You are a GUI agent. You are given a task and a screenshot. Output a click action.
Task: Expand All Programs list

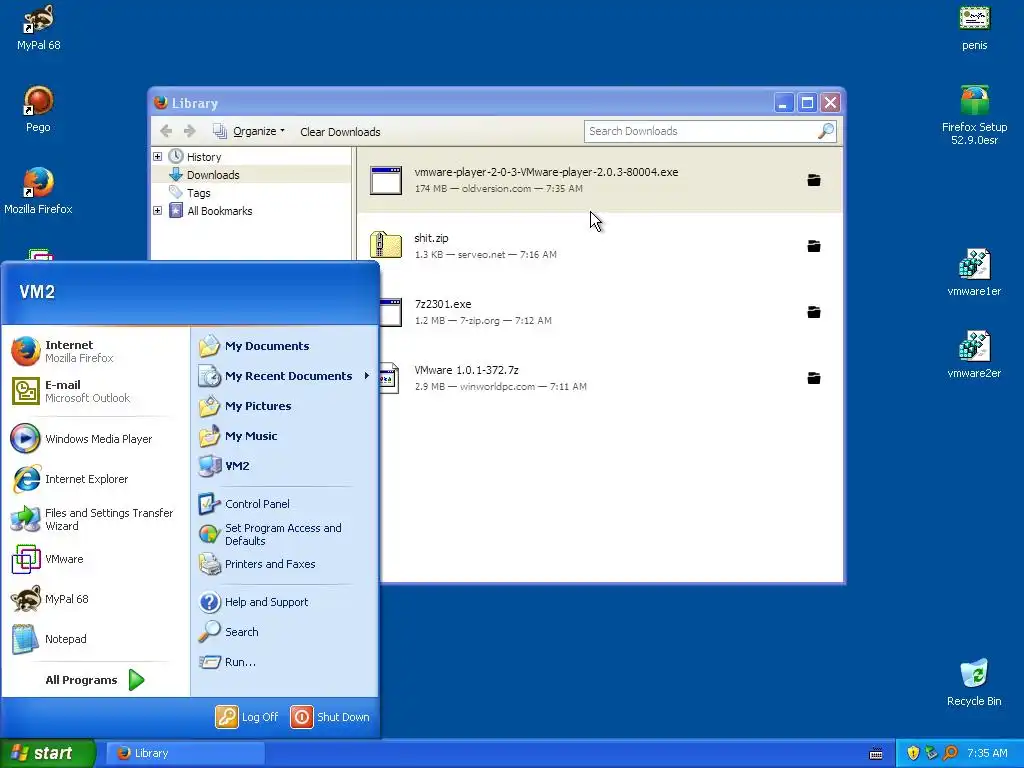tap(95, 680)
